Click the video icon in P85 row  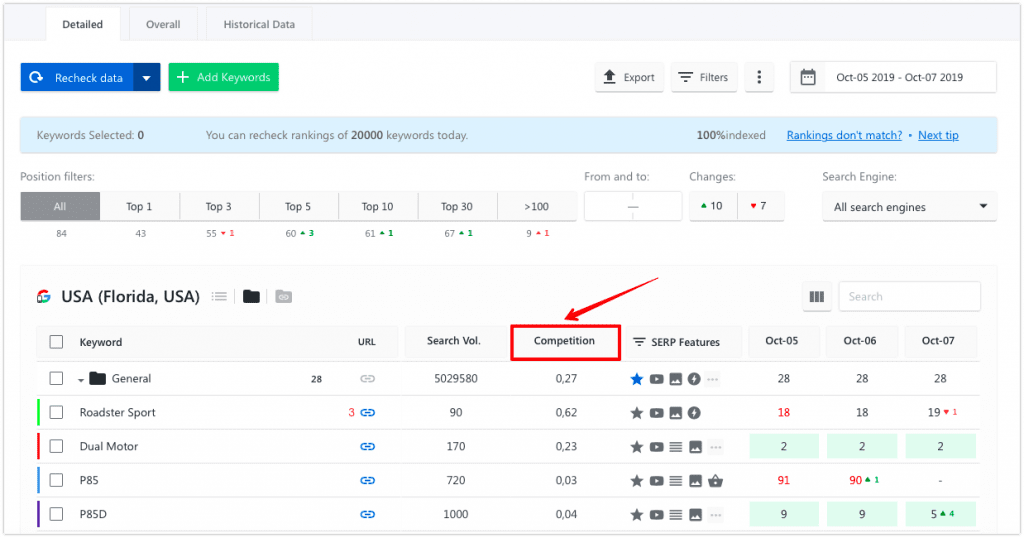656,481
